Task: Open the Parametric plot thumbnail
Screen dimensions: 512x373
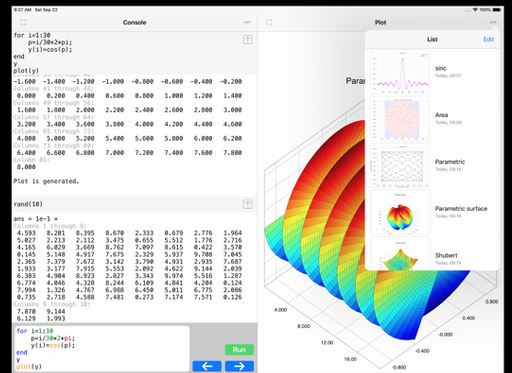Action: click(401, 167)
